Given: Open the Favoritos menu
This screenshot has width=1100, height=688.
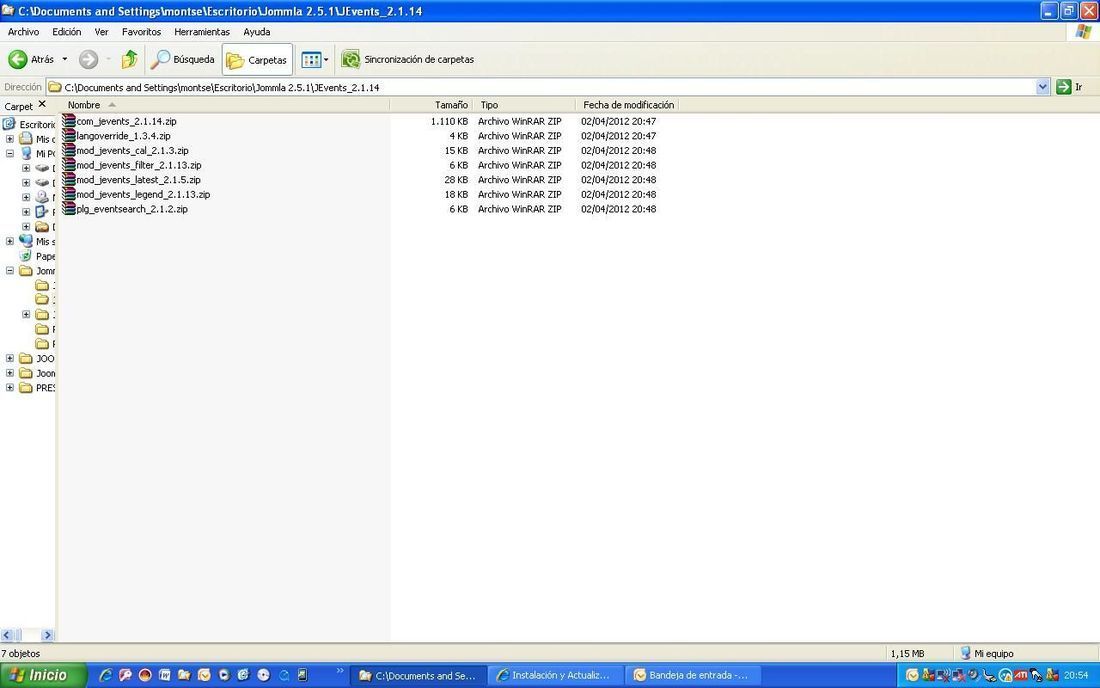Looking at the screenshot, I should 141,32.
